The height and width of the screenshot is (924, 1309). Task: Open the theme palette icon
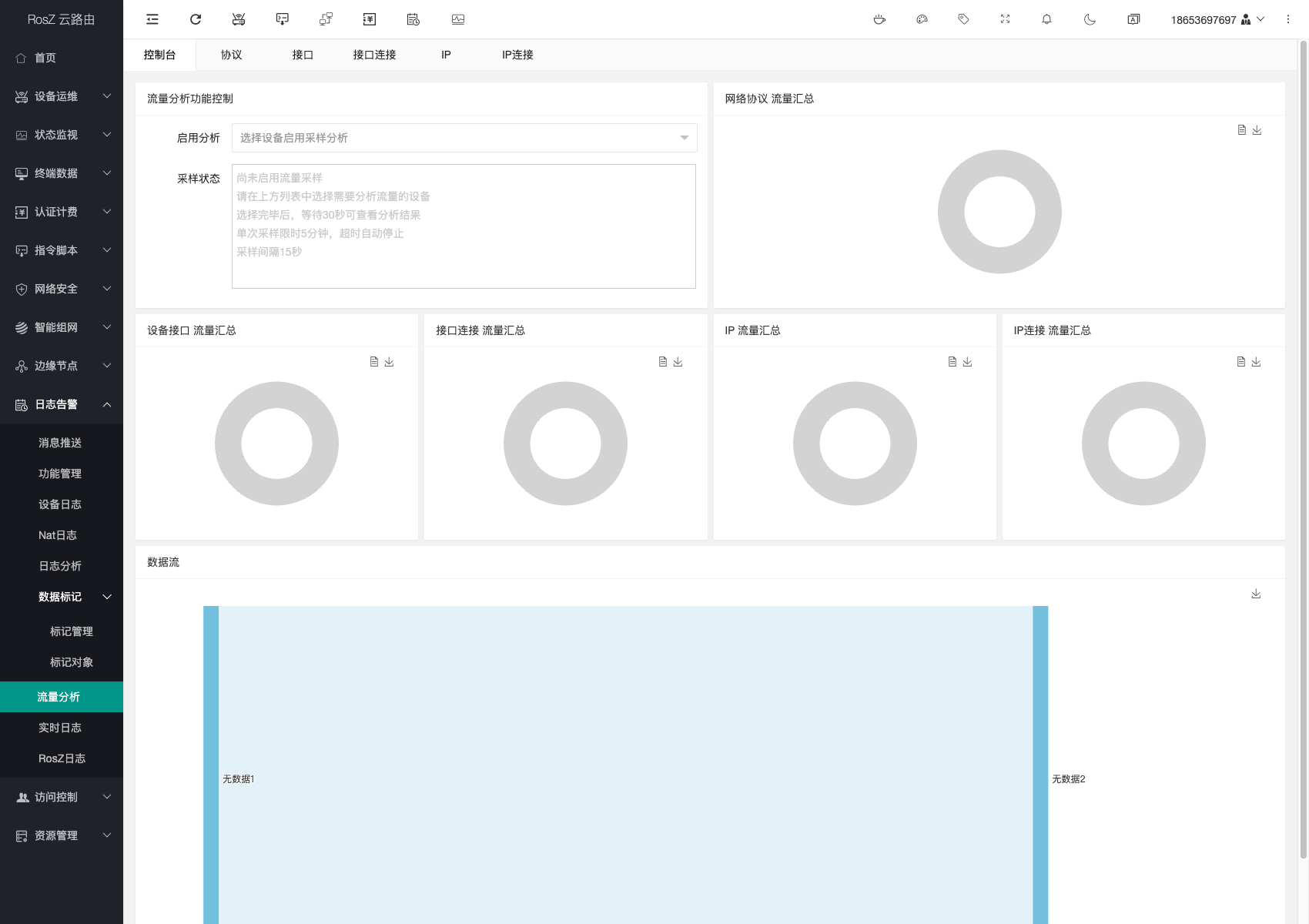point(922,19)
